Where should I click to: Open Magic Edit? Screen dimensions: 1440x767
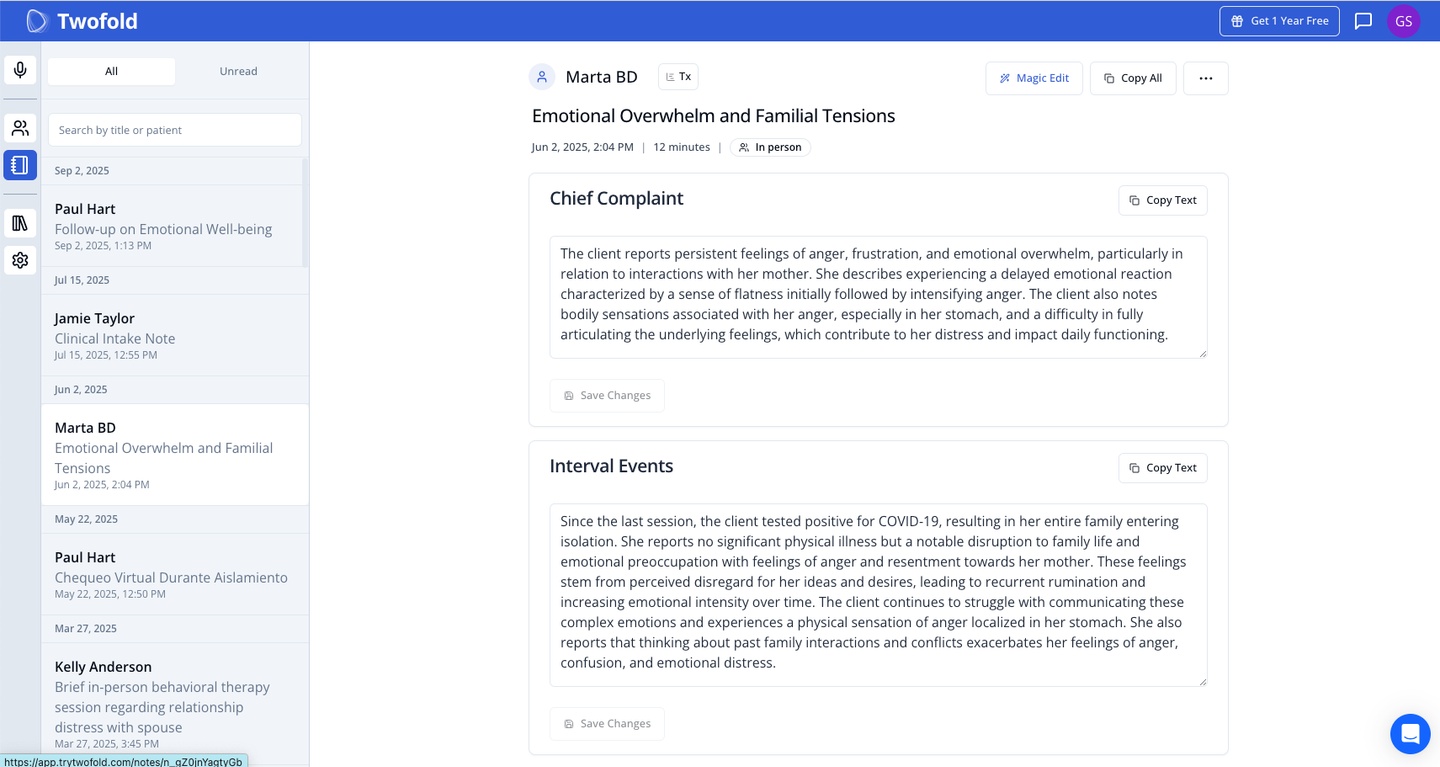(x=1034, y=78)
